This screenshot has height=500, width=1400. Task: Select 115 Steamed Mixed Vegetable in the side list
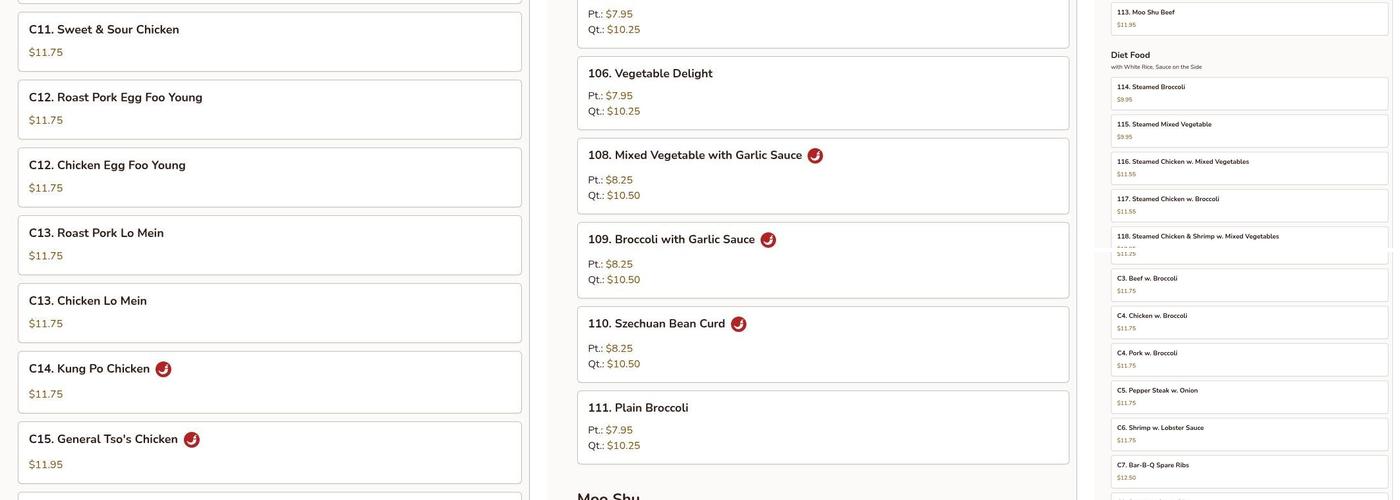pos(1249,130)
